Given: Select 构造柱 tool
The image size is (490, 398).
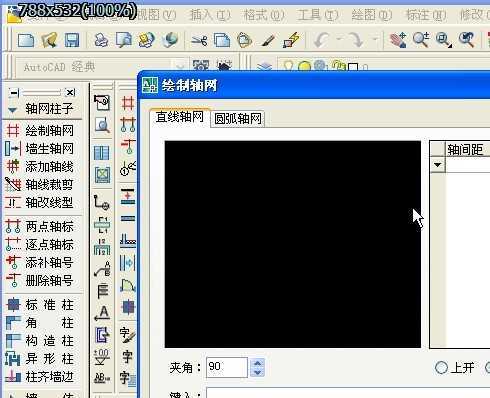Looking at the screenshot, I should 40,341.
